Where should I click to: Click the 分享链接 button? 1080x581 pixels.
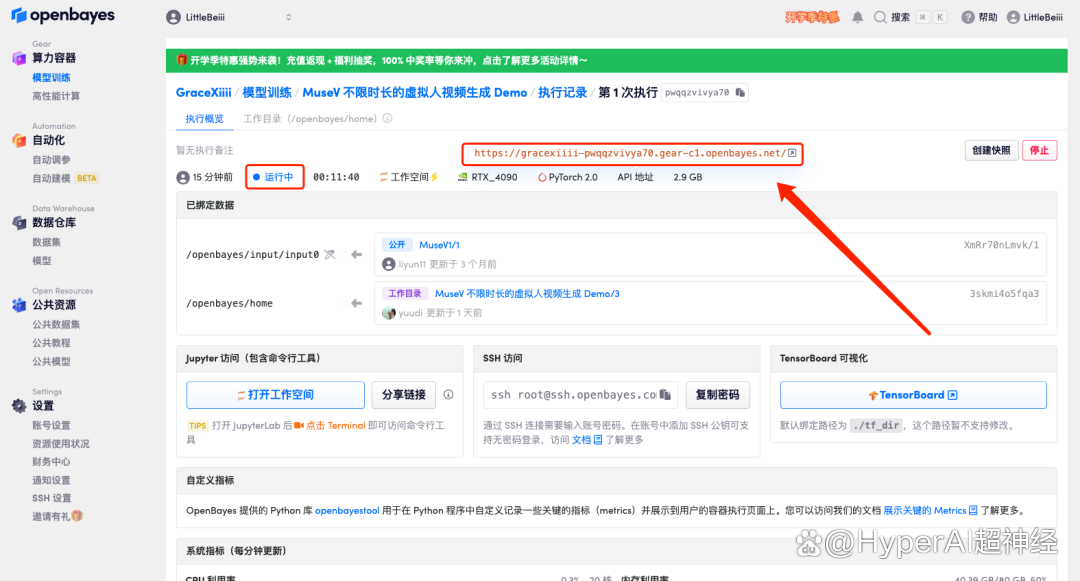(404, 395)
